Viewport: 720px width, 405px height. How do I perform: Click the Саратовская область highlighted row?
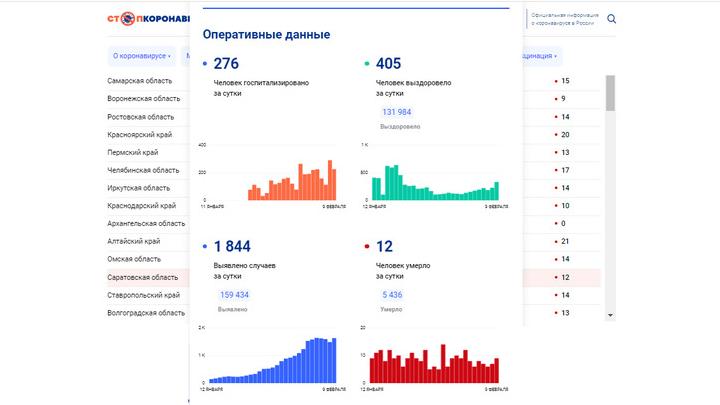point(143,277)
